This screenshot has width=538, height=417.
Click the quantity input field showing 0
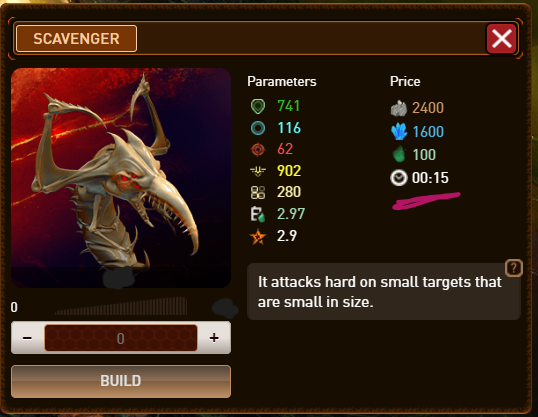(x=121, y=338)
